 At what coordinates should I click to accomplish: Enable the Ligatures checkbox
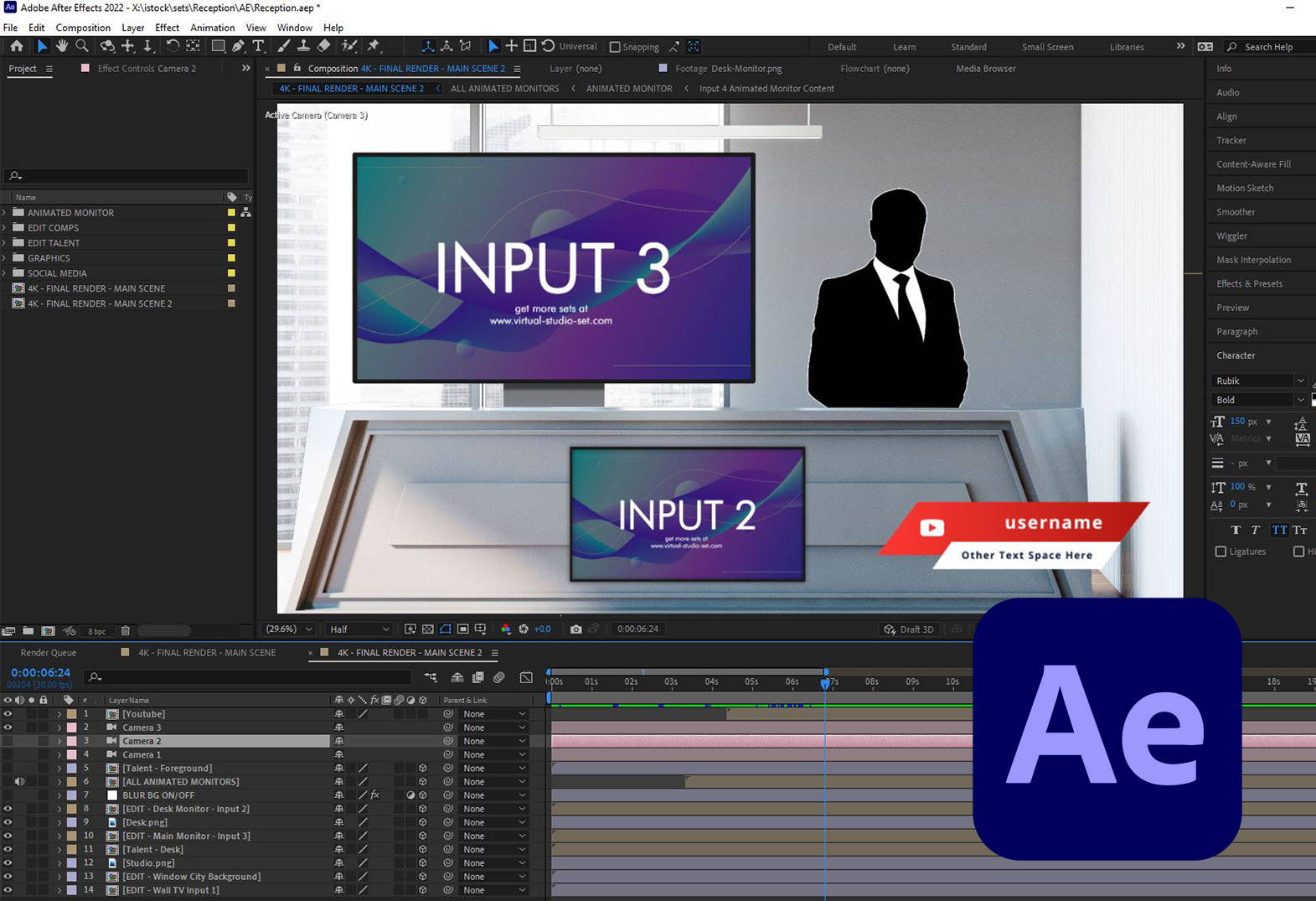coord(1221,551)
